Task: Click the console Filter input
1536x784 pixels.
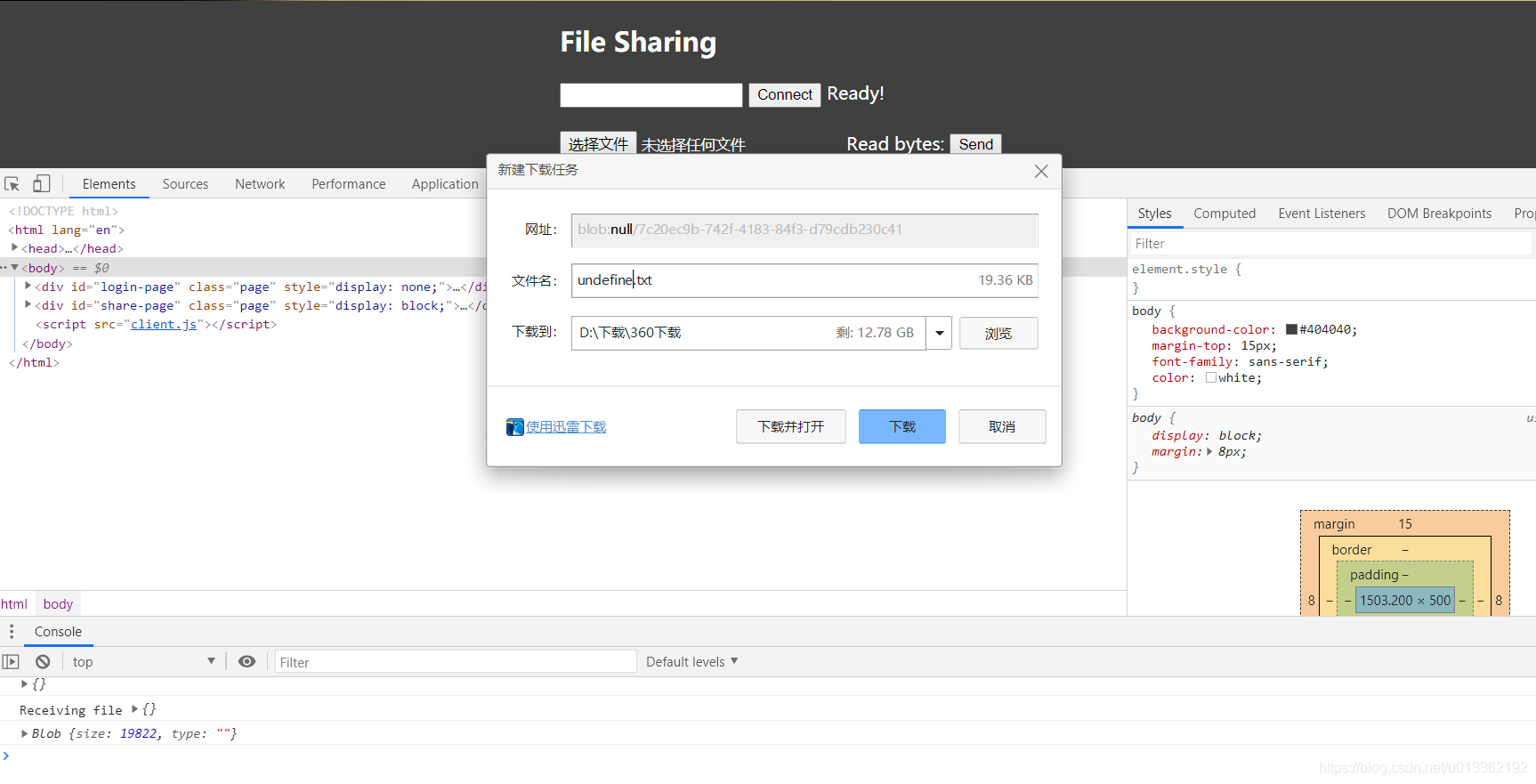Action: 456,662
